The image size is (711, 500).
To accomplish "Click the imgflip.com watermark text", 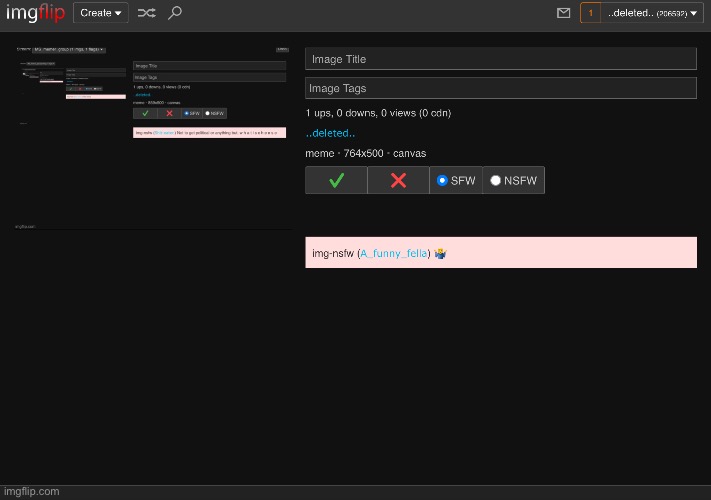I will [x=30, y=491].
